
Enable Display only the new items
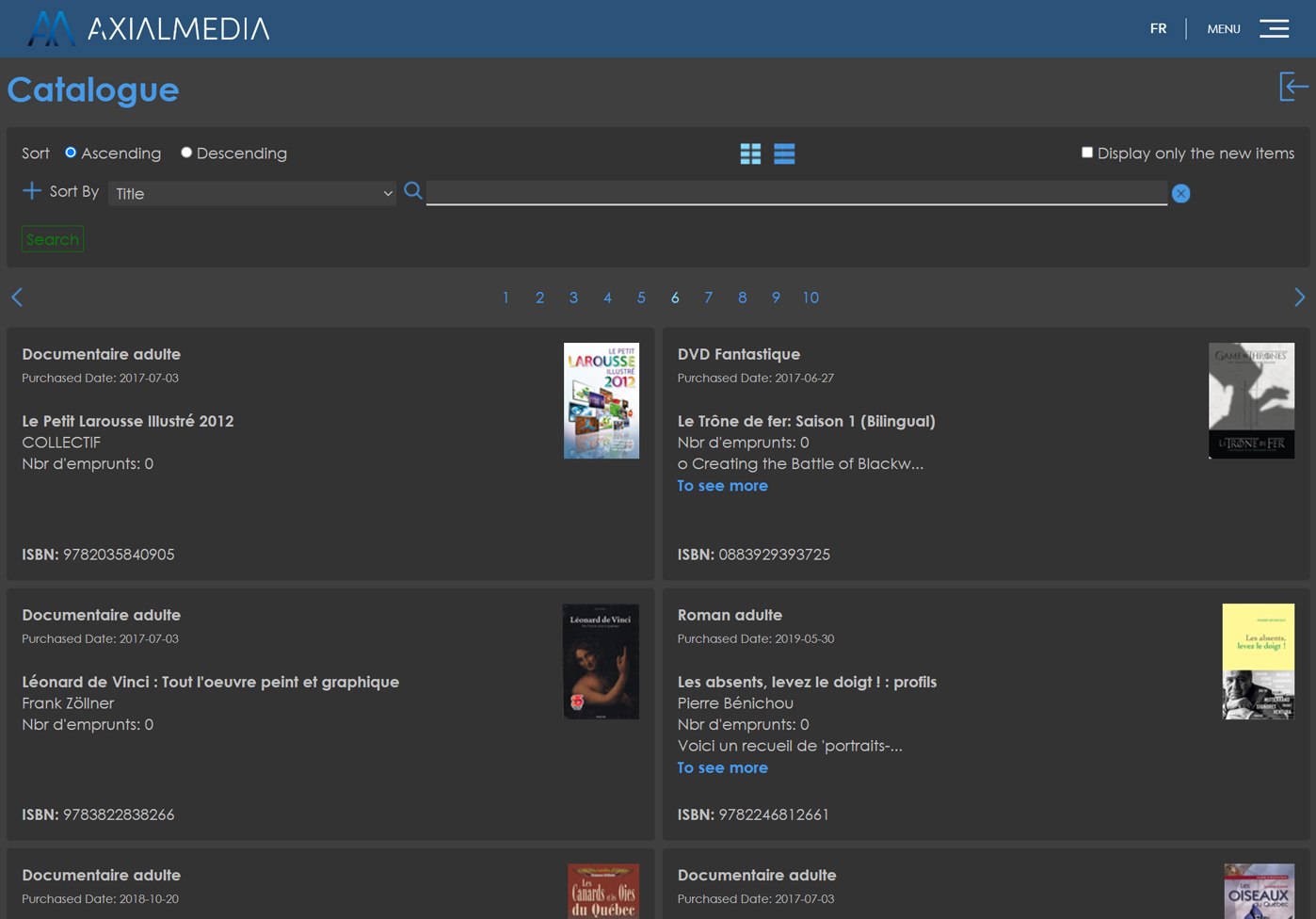tap(1087, 153)
